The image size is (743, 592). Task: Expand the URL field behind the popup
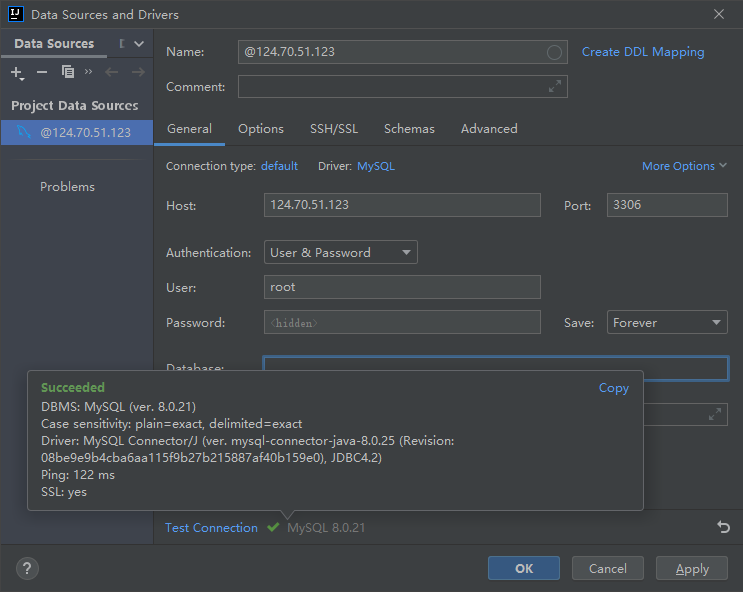715,414
